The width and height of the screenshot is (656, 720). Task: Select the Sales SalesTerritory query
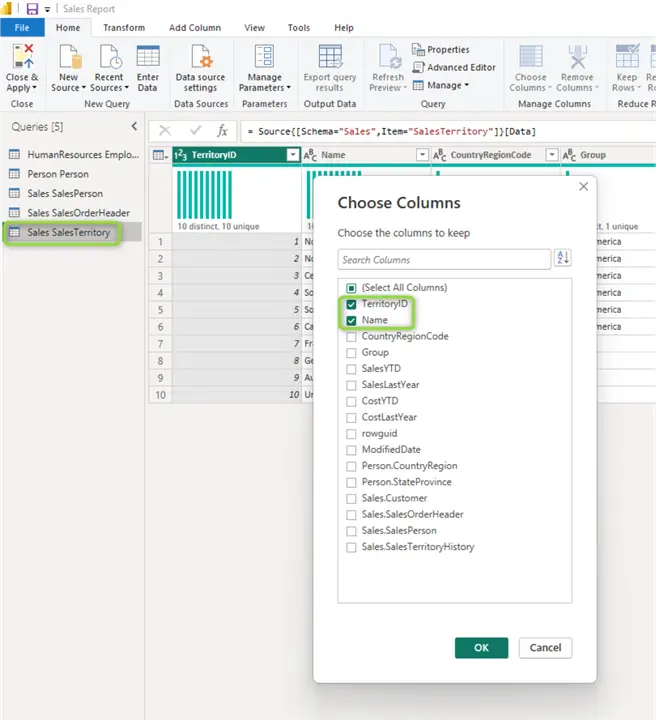[73, 232]
